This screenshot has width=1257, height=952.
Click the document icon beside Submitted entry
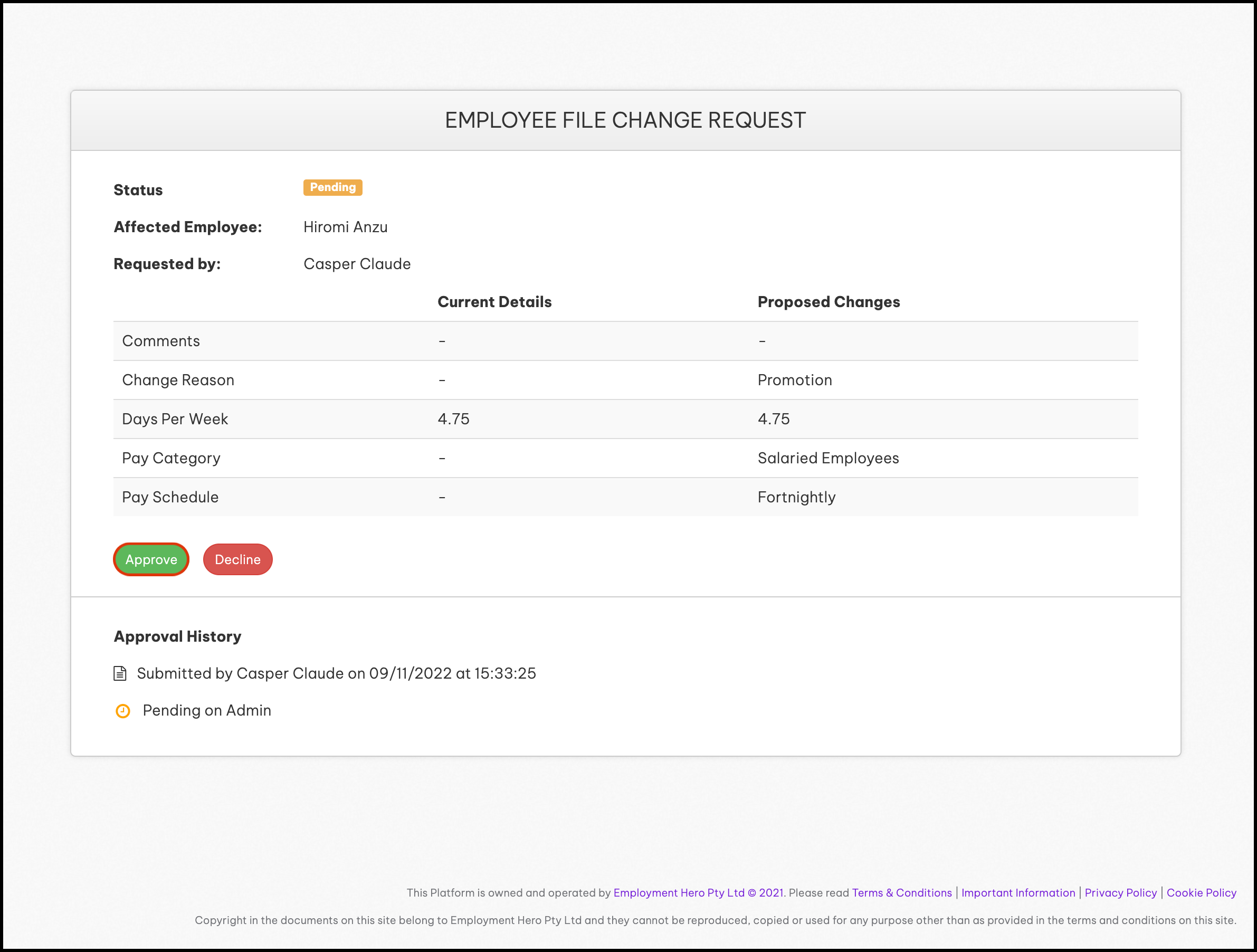click(x=120, y=673)
